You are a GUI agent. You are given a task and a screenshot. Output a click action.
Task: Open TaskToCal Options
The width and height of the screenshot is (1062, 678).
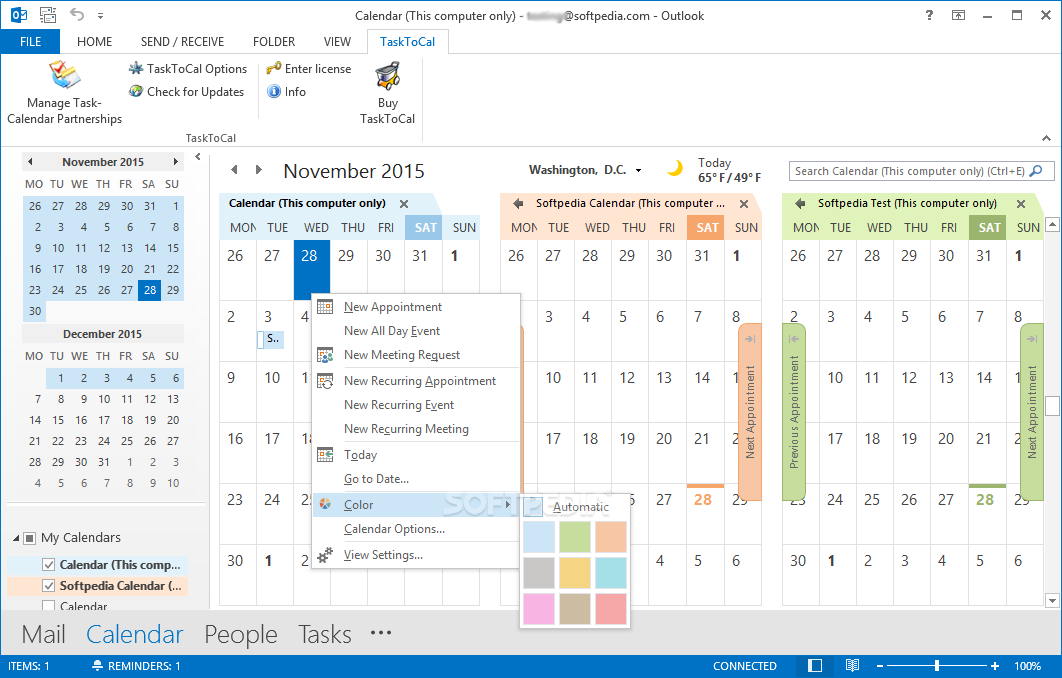click(188, 68)
